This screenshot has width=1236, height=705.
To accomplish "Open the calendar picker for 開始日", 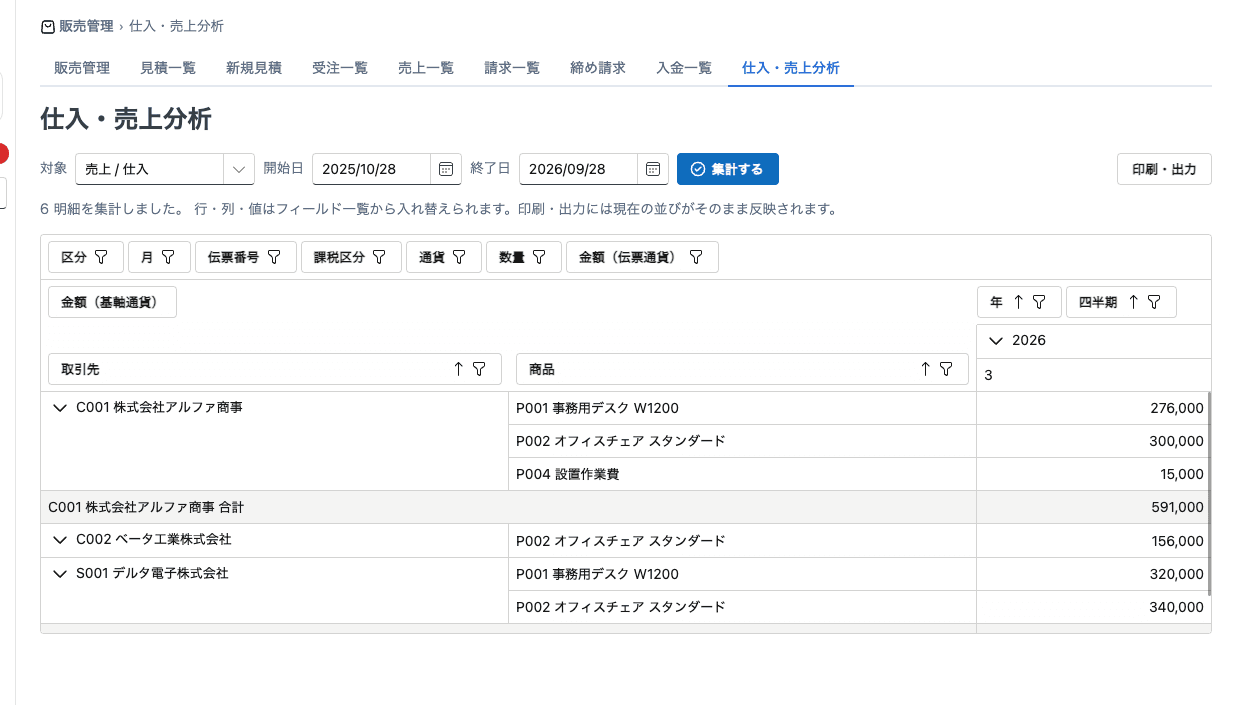I will pos(446,169).
